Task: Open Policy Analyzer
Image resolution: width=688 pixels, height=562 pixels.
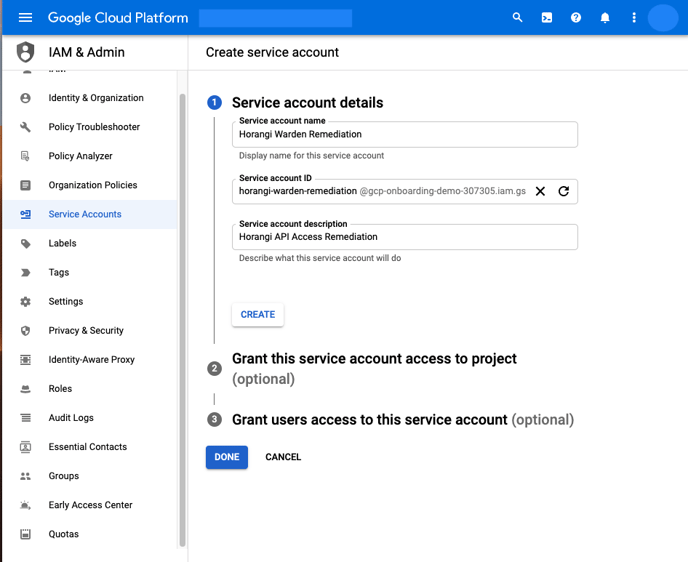Action: (80, 156)
